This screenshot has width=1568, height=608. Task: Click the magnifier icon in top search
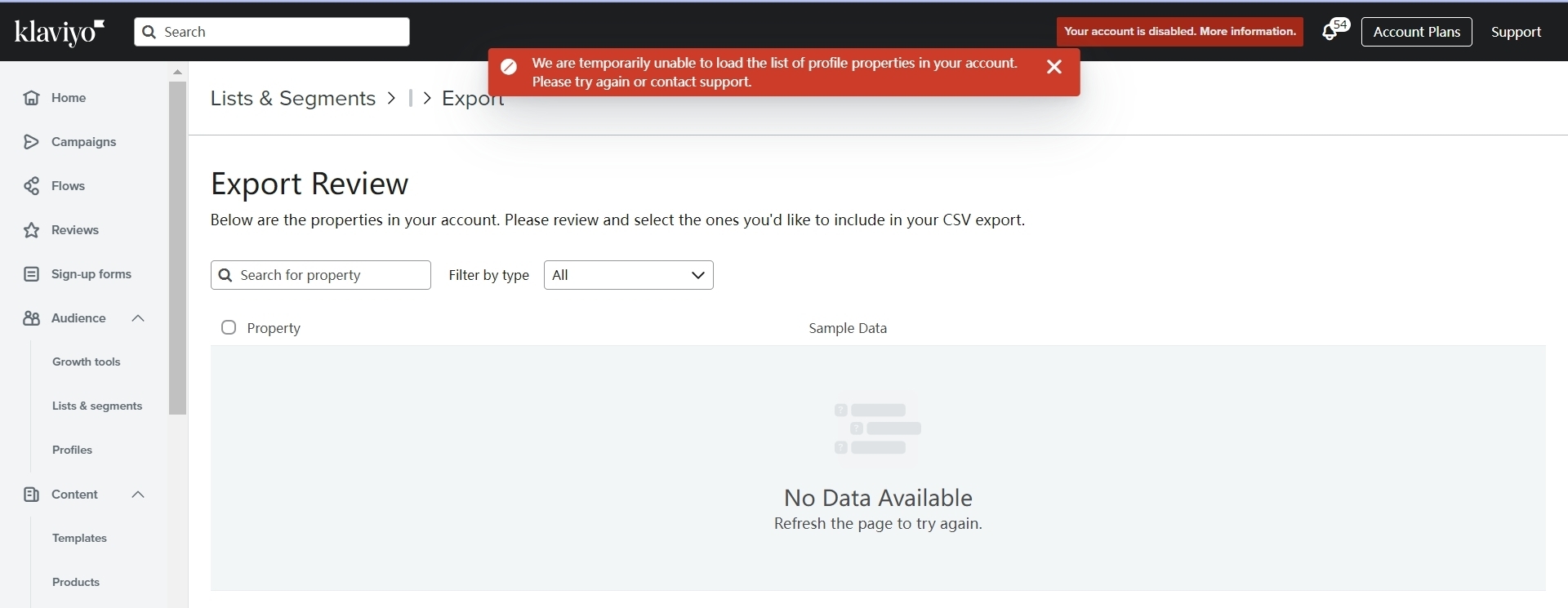pyautogui.click(x=149, y=32)
